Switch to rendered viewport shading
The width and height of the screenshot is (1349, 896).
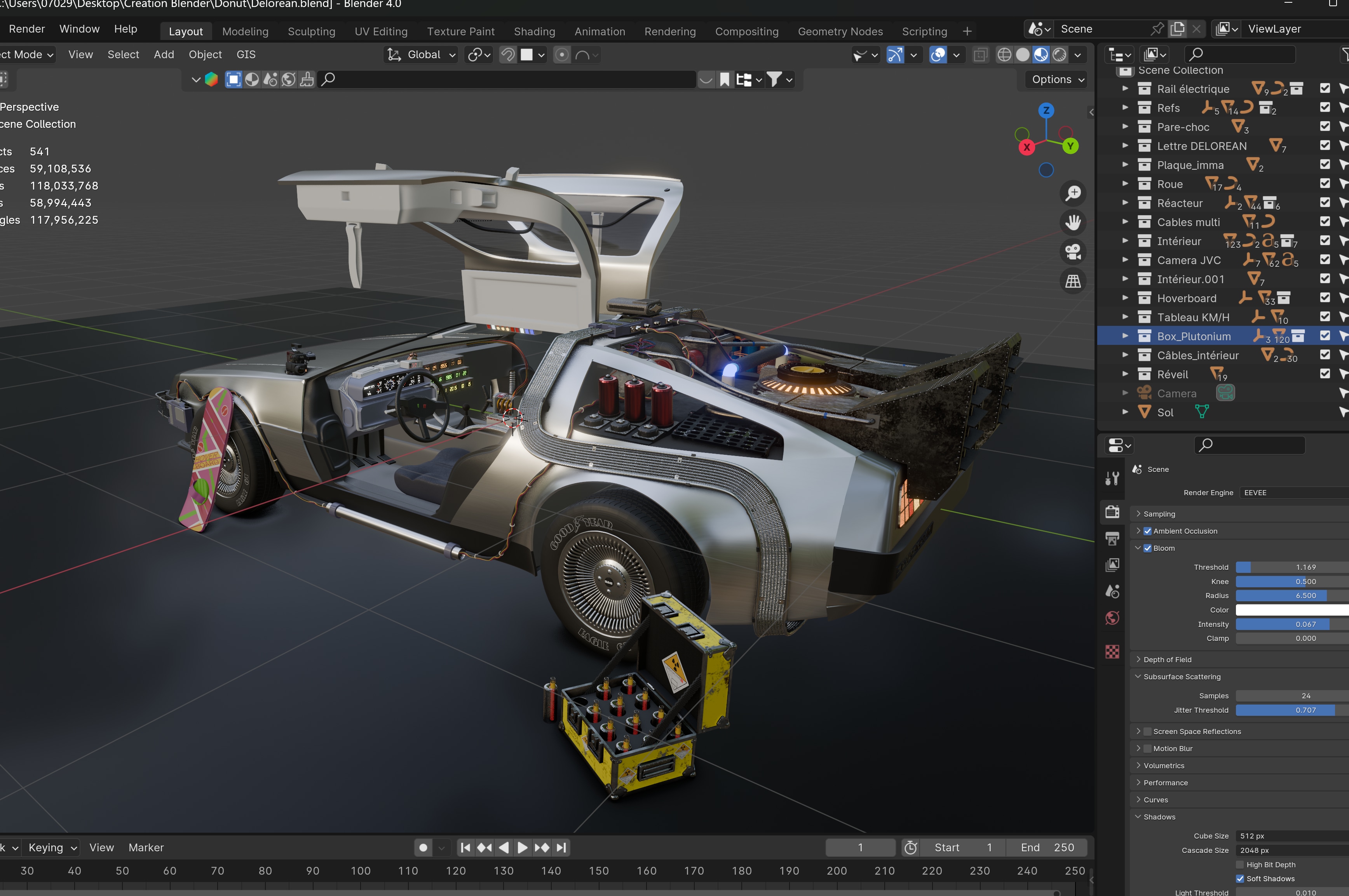[1059, 55]
